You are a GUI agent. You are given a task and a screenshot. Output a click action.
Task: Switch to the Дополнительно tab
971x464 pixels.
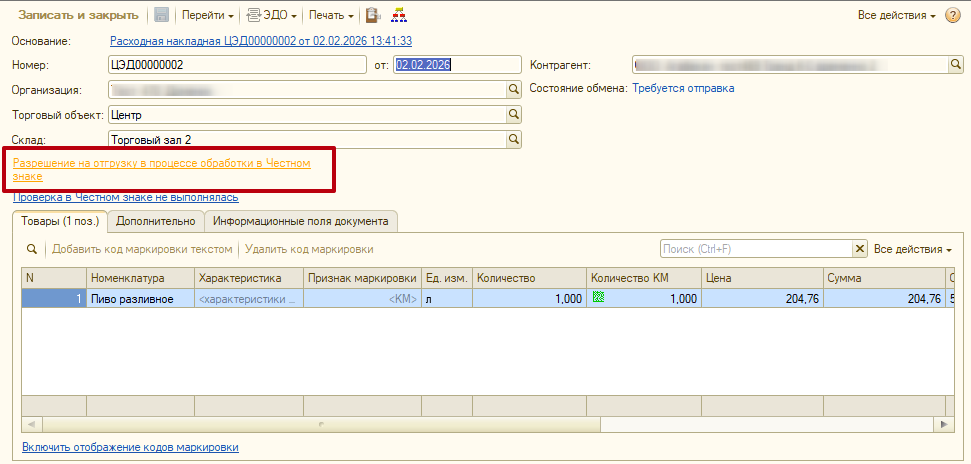point(155,221)
